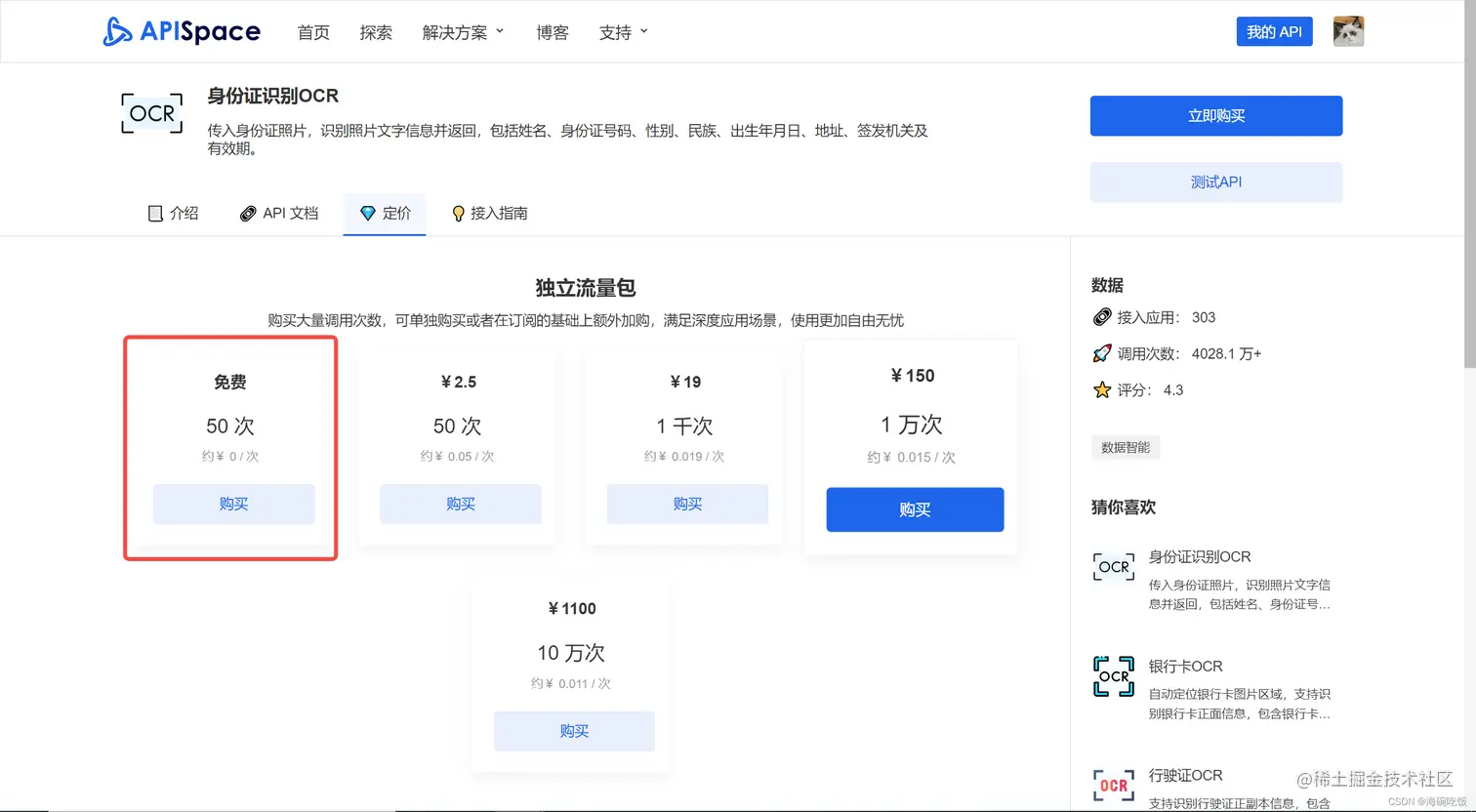Viewport: 1476px width, 812px height.
Task: Click the lightbulb icon on 接入指南 tab
Action: coord(458,213)
